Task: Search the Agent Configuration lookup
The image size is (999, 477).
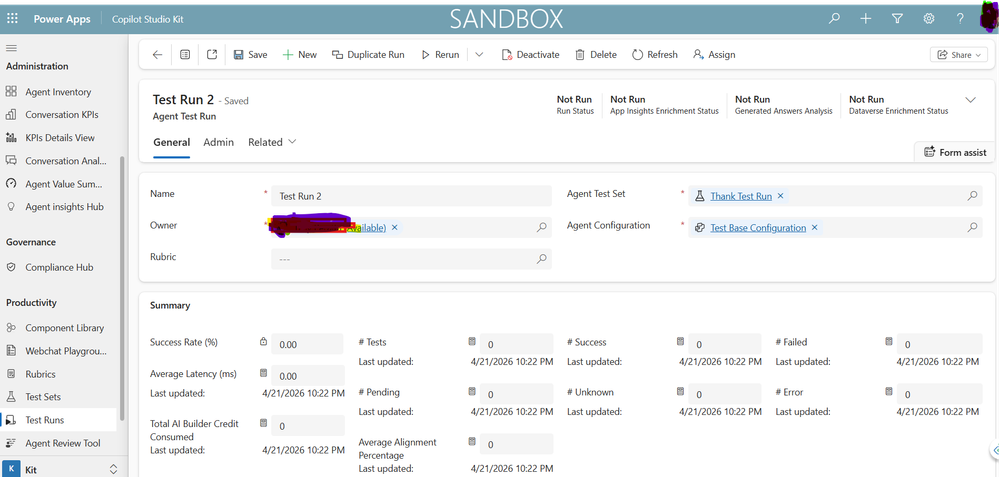Action: click(972, 227)
